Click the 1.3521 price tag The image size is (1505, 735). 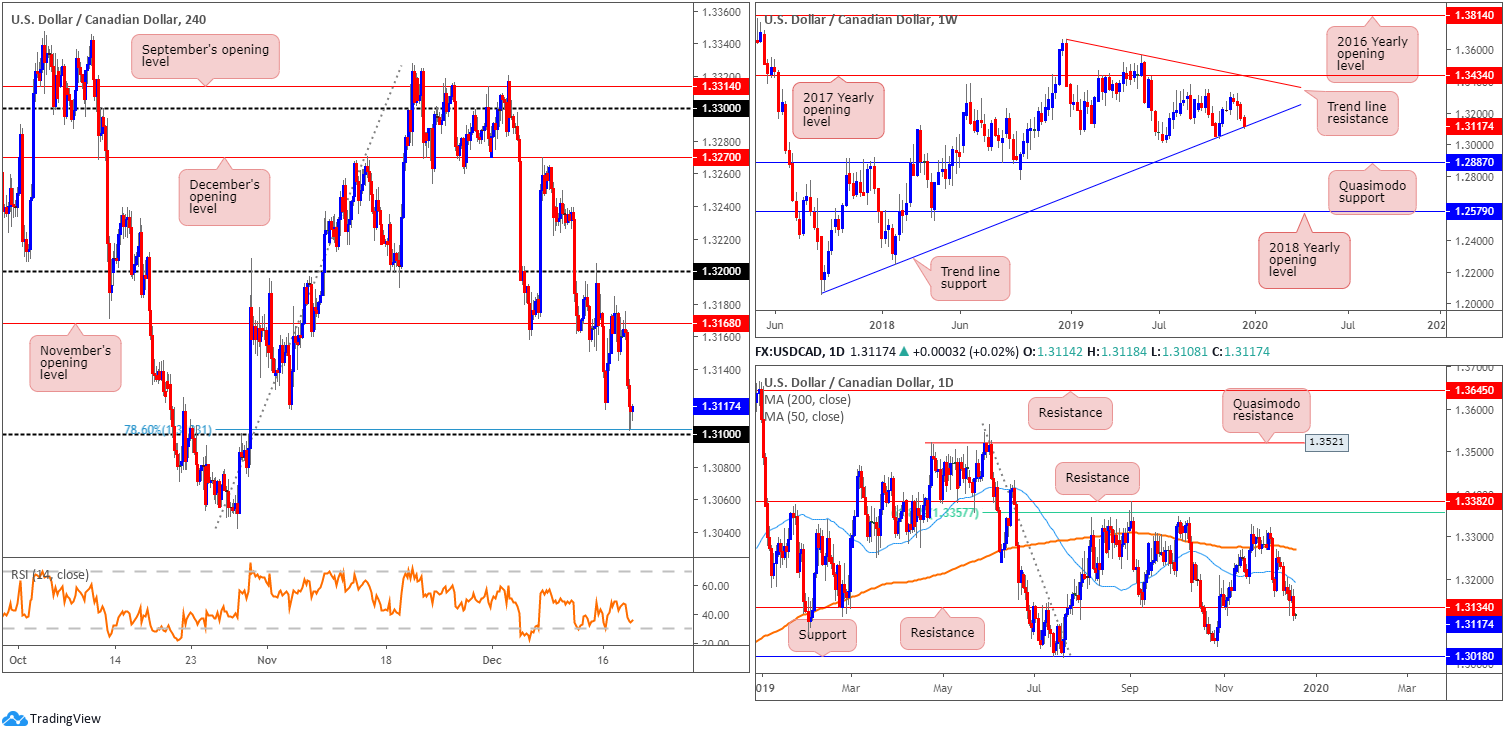(1327, 442)
